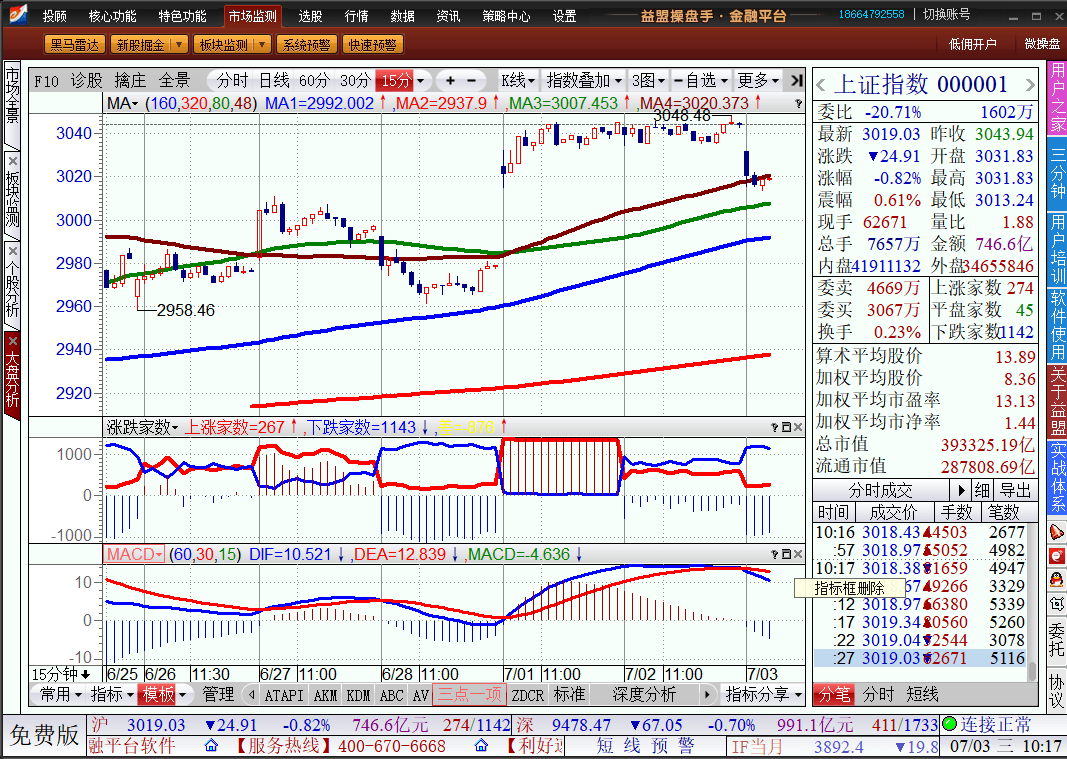Image resolution: width=1067 pixels, height=759 pixels.
Task: Open the 15分钟 period selector at chart bottom
Action: pos(61,674)
